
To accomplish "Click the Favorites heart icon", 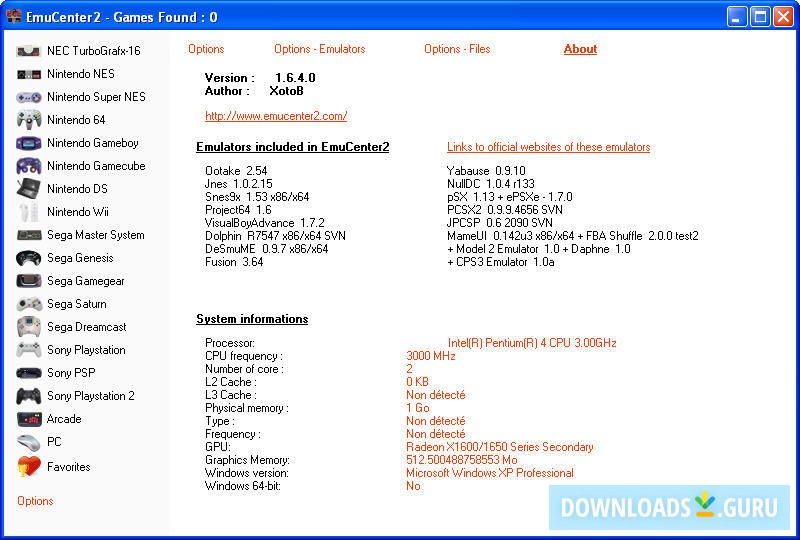I will coord(29,466).
